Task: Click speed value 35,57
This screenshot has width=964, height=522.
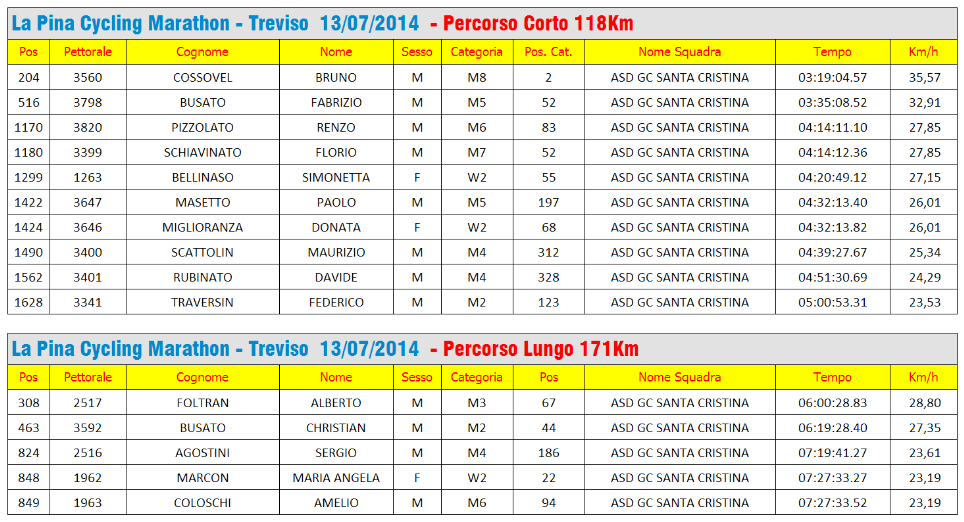Action: coord(925,77)
